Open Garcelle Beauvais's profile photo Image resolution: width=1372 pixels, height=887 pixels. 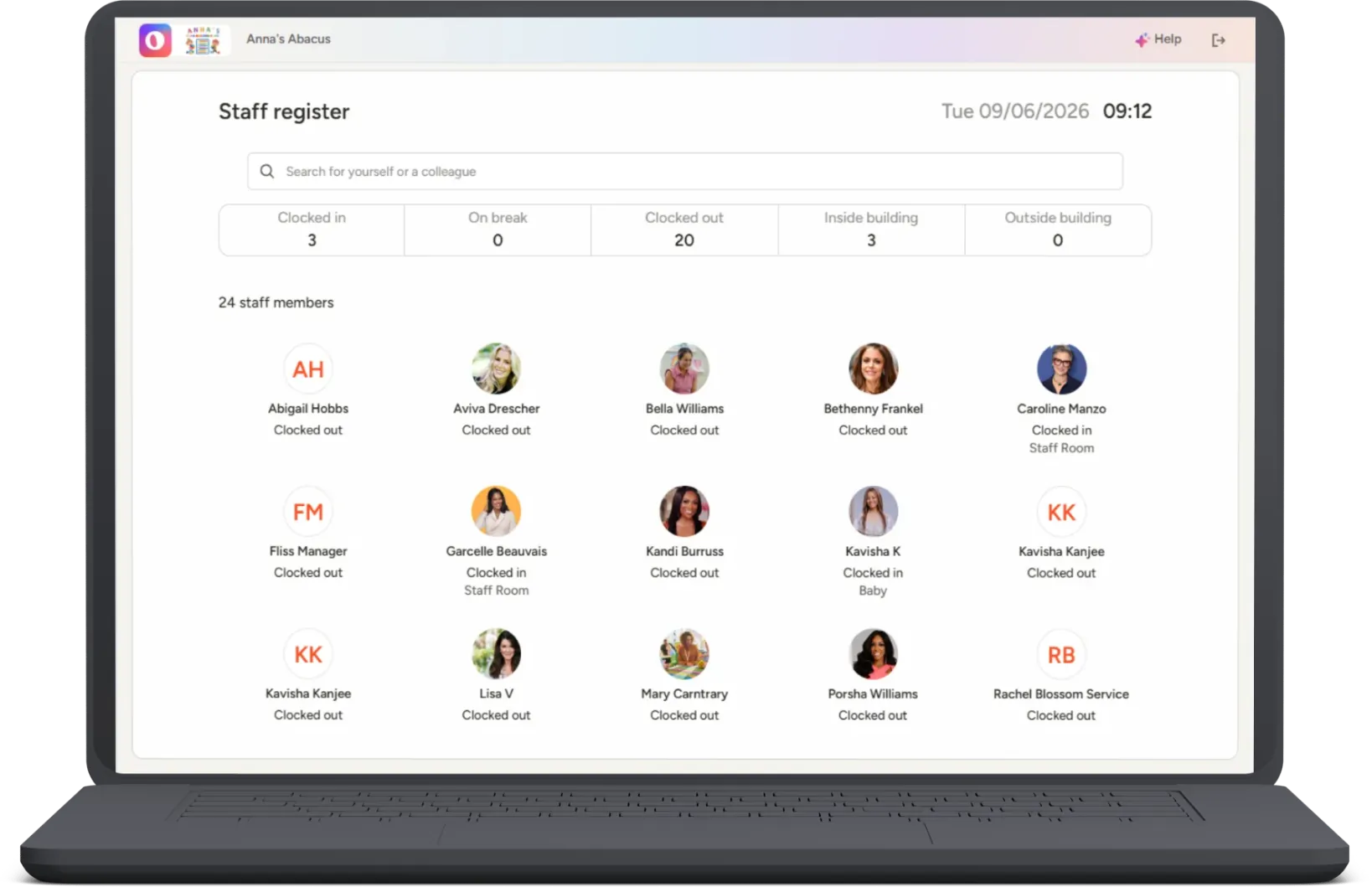tap(496, 511)
